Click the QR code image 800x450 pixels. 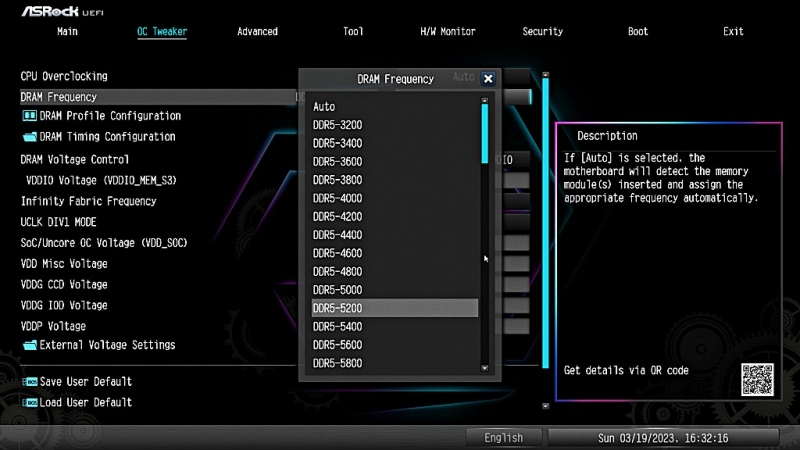tap(758, 380)
